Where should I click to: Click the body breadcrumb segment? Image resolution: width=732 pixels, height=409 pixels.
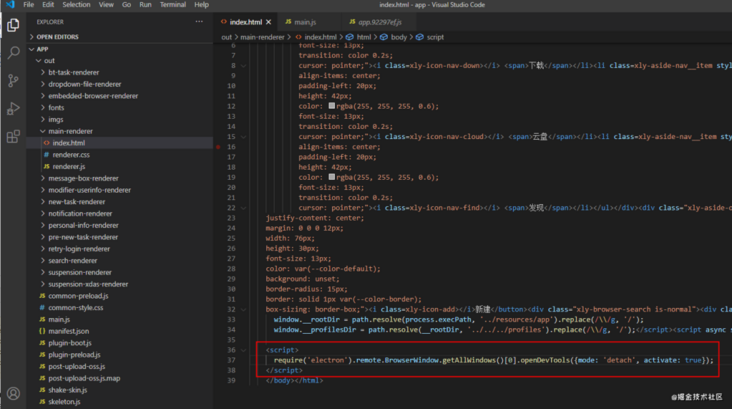click(x=398, y=37)
